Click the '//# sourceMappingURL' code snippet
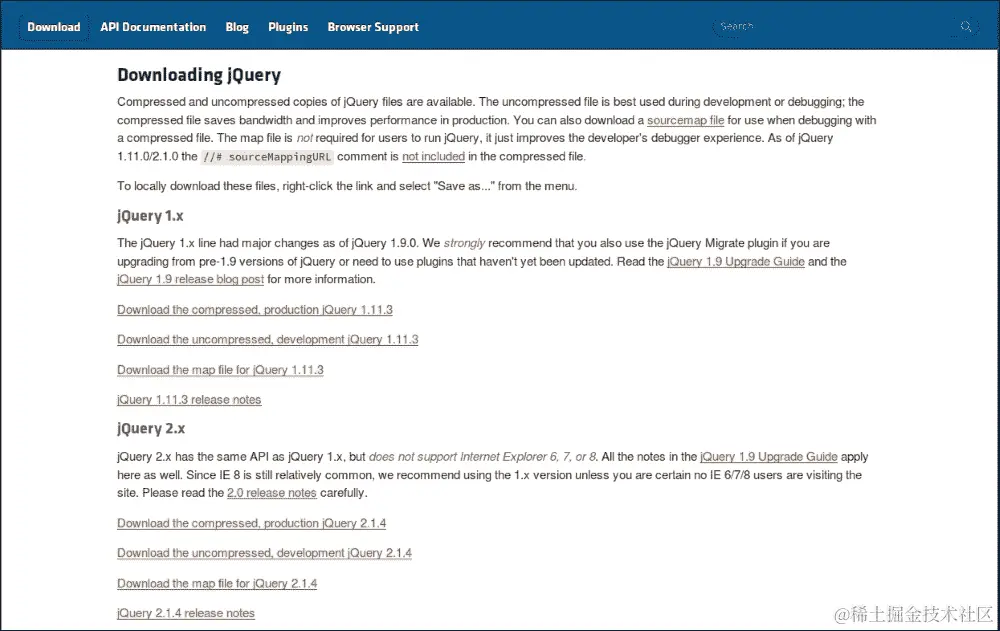 (267, 157)
